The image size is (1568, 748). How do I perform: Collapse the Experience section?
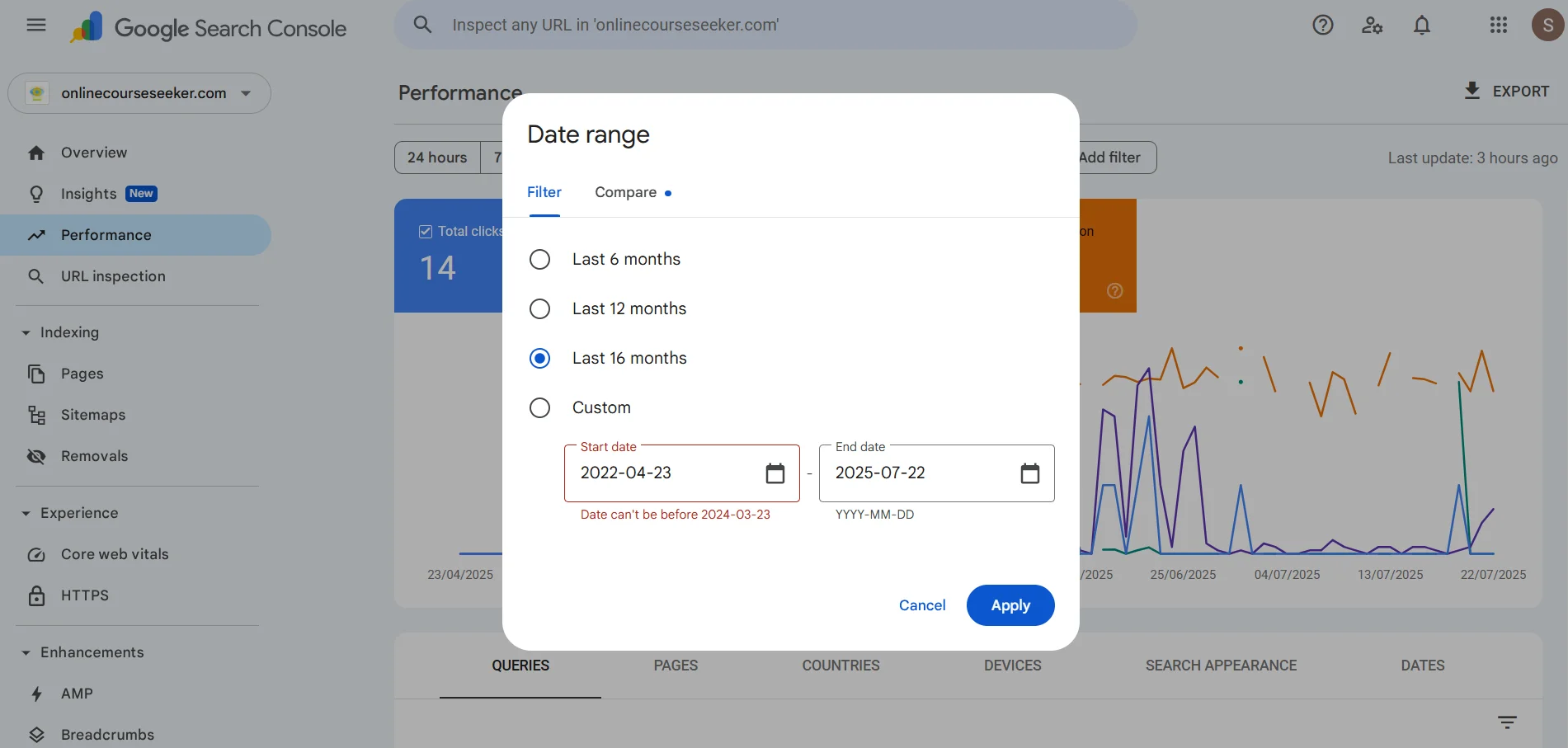(26, 514)
